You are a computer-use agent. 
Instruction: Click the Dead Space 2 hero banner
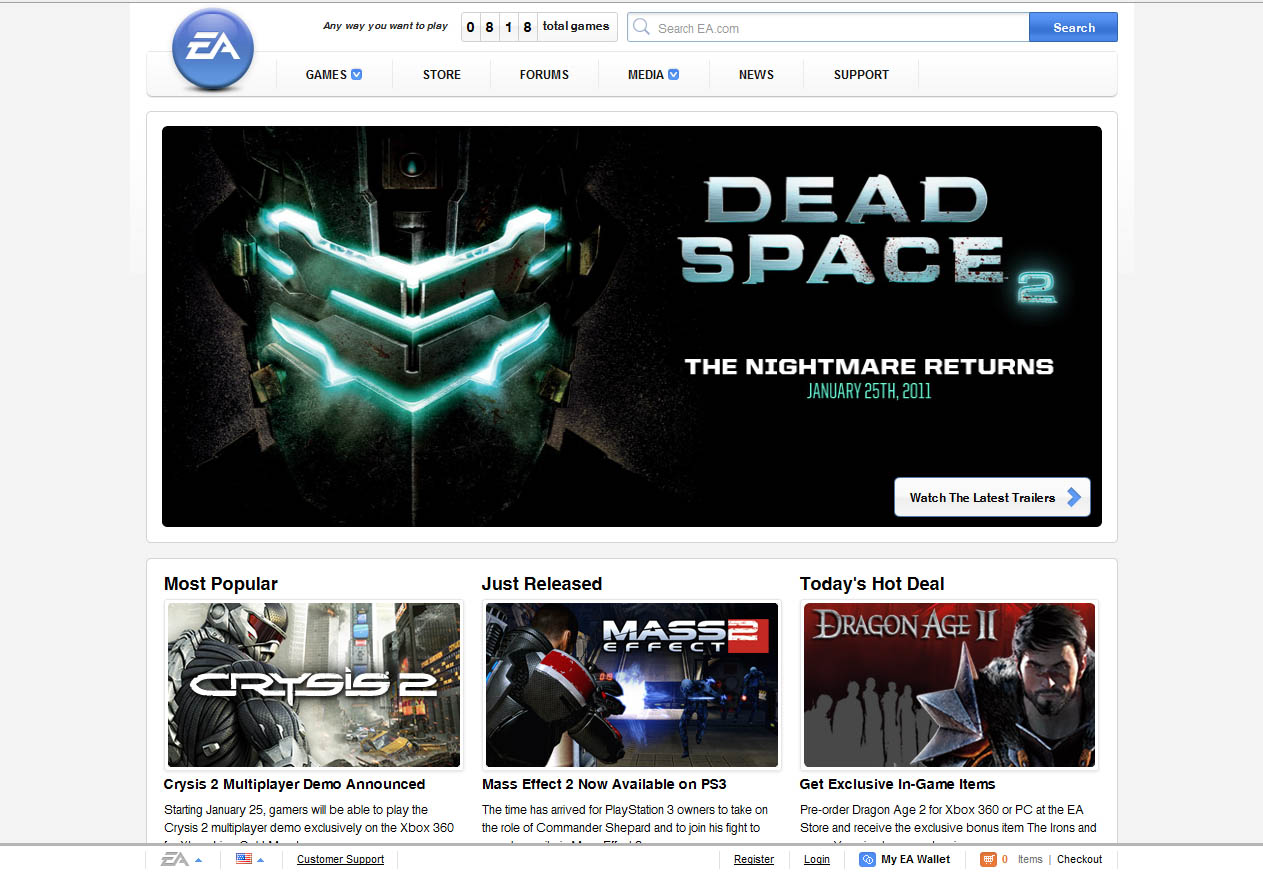pyautogui.click(x=632, y=326)
